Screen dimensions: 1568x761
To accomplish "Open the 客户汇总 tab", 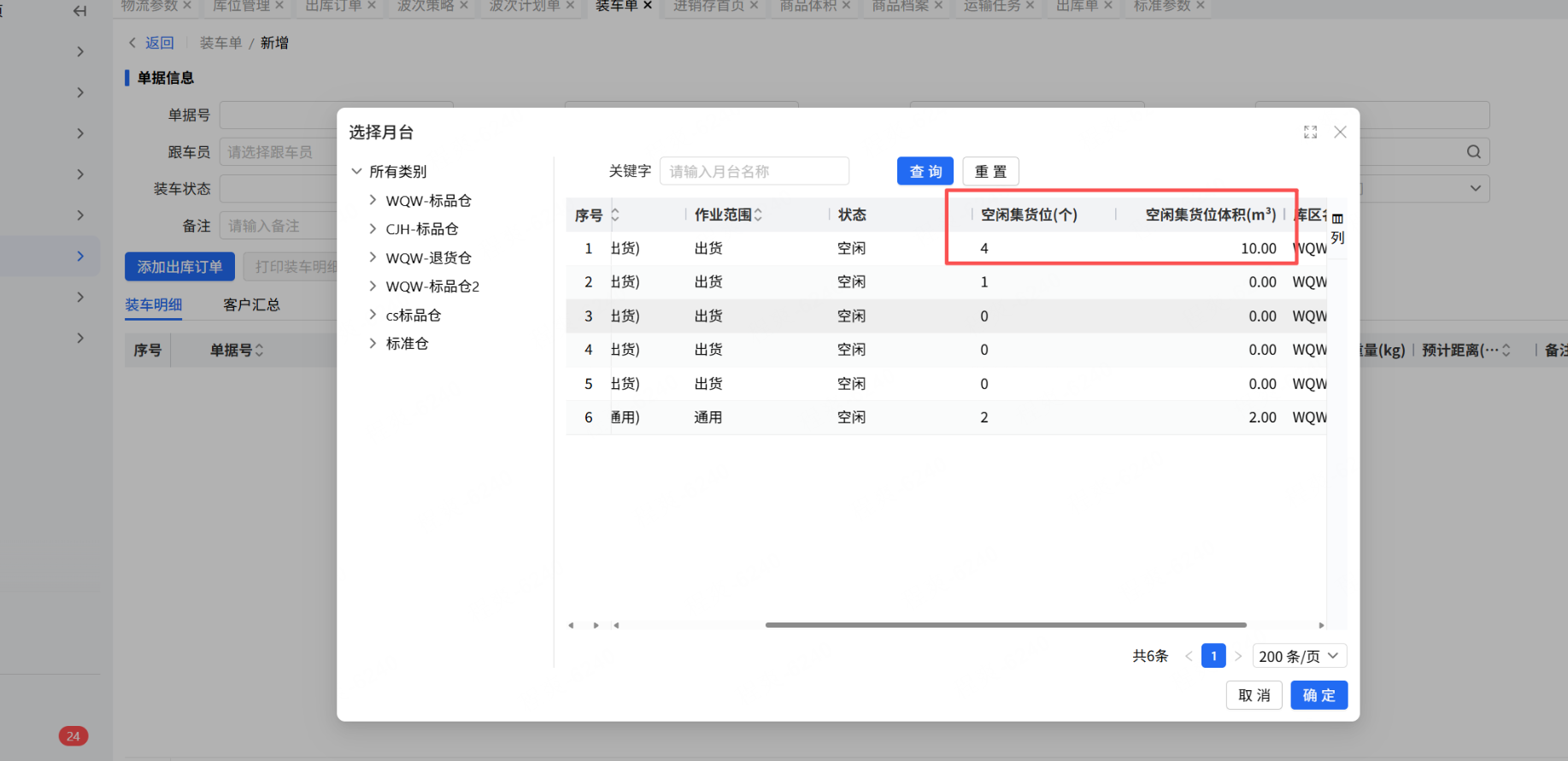I will pos(251,304).
